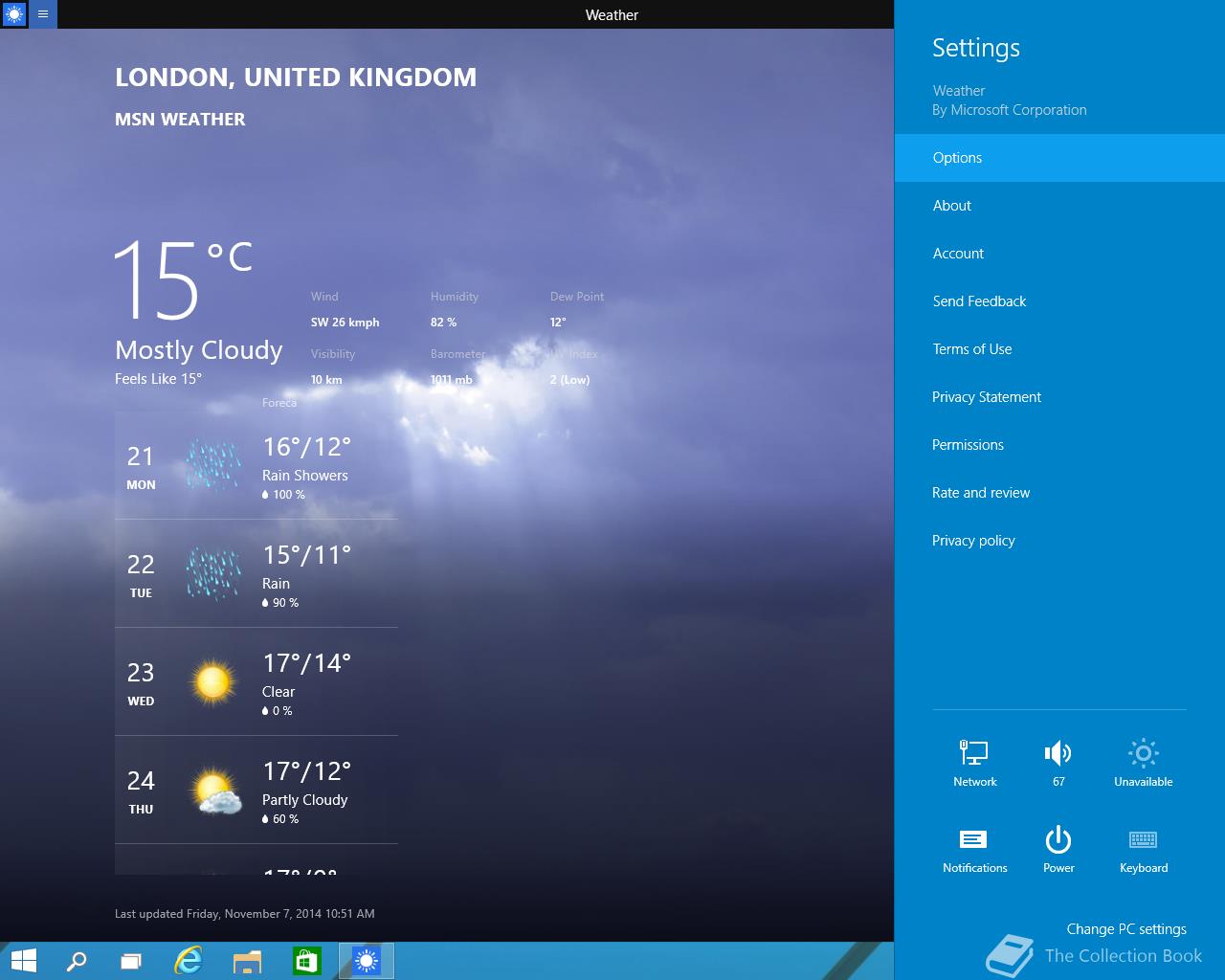Viewport: 1225px width, 980px height.
Task: Click the Wind value SW 26 kmph
Action: (345, 323)
